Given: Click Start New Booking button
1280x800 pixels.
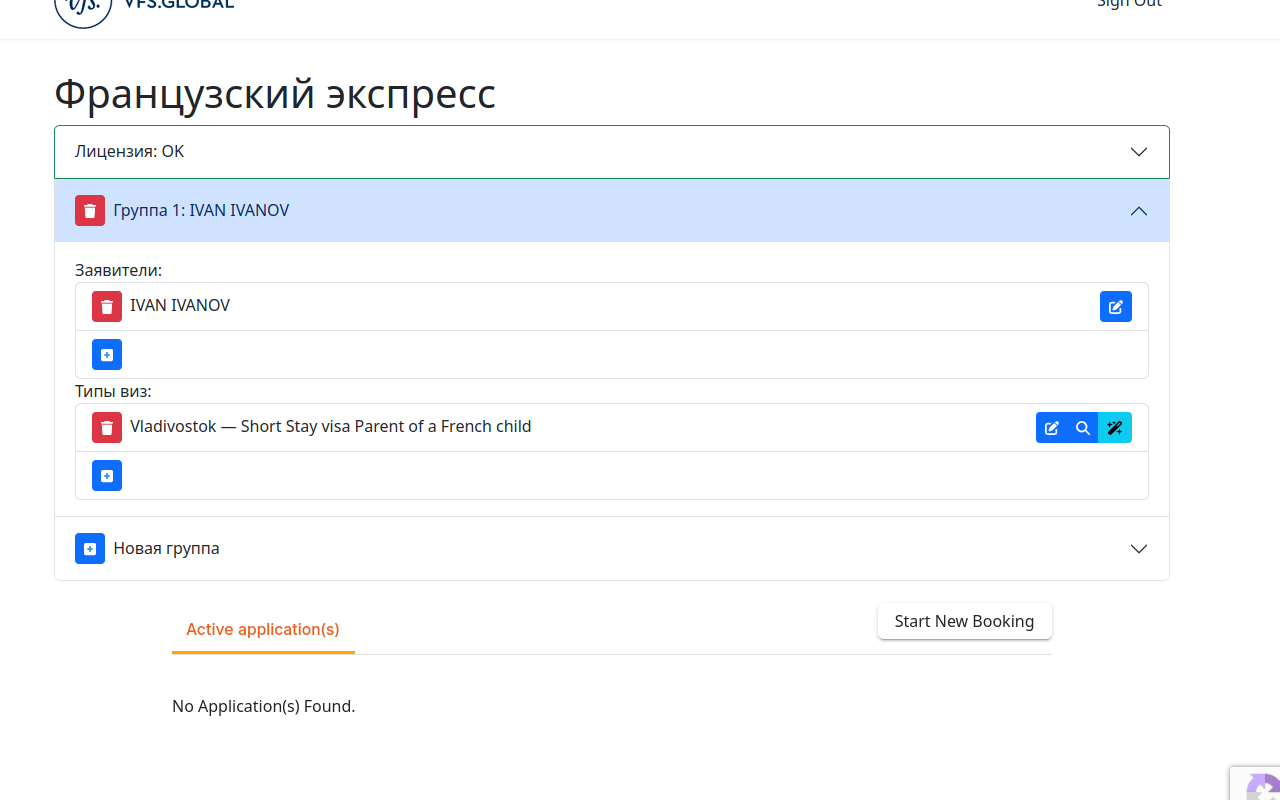Looking at the screenshot, I should pos(965,621).
